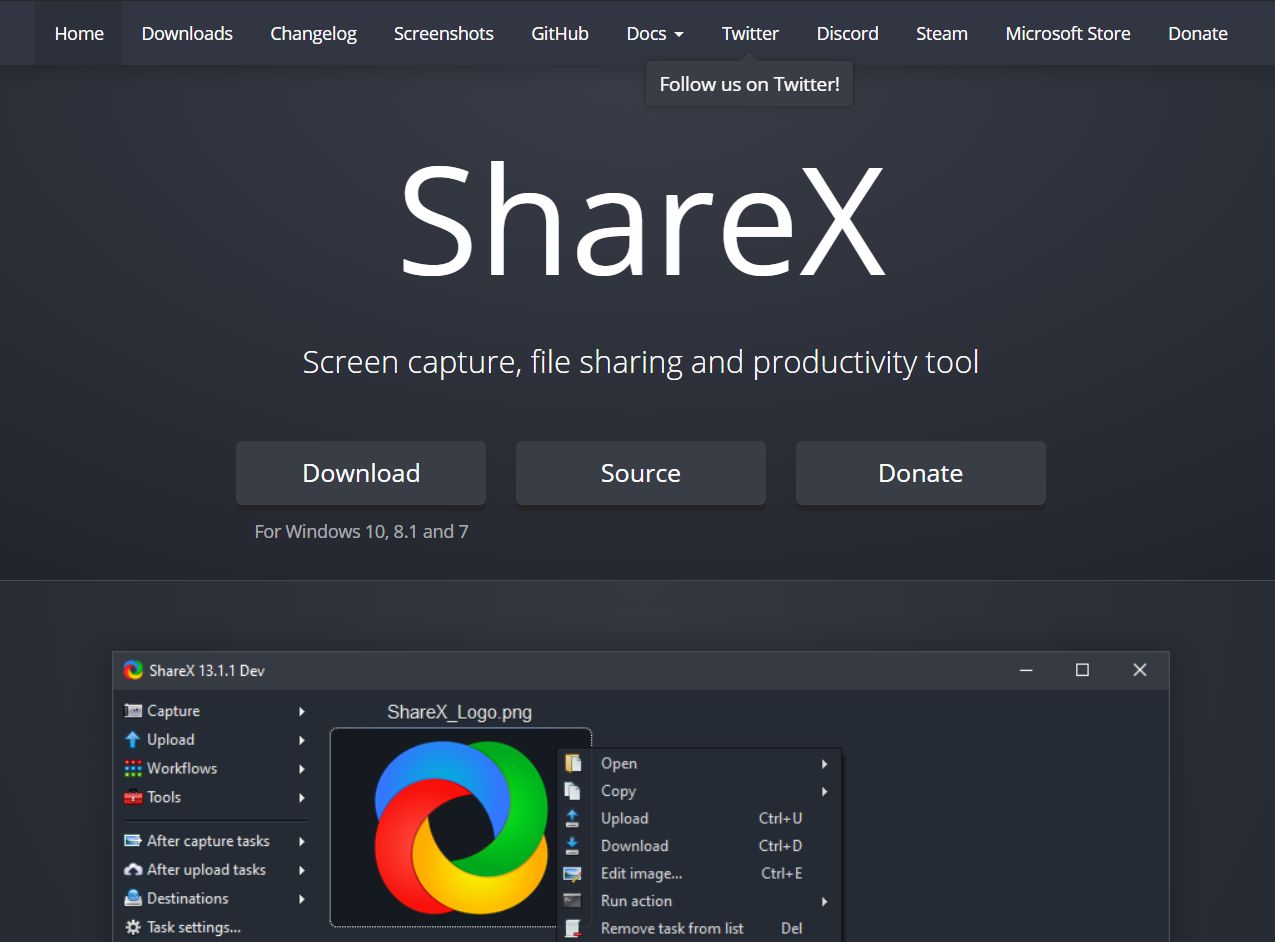Click the big ShareX heading
The image size is (1275, 942).
(641, 221)
